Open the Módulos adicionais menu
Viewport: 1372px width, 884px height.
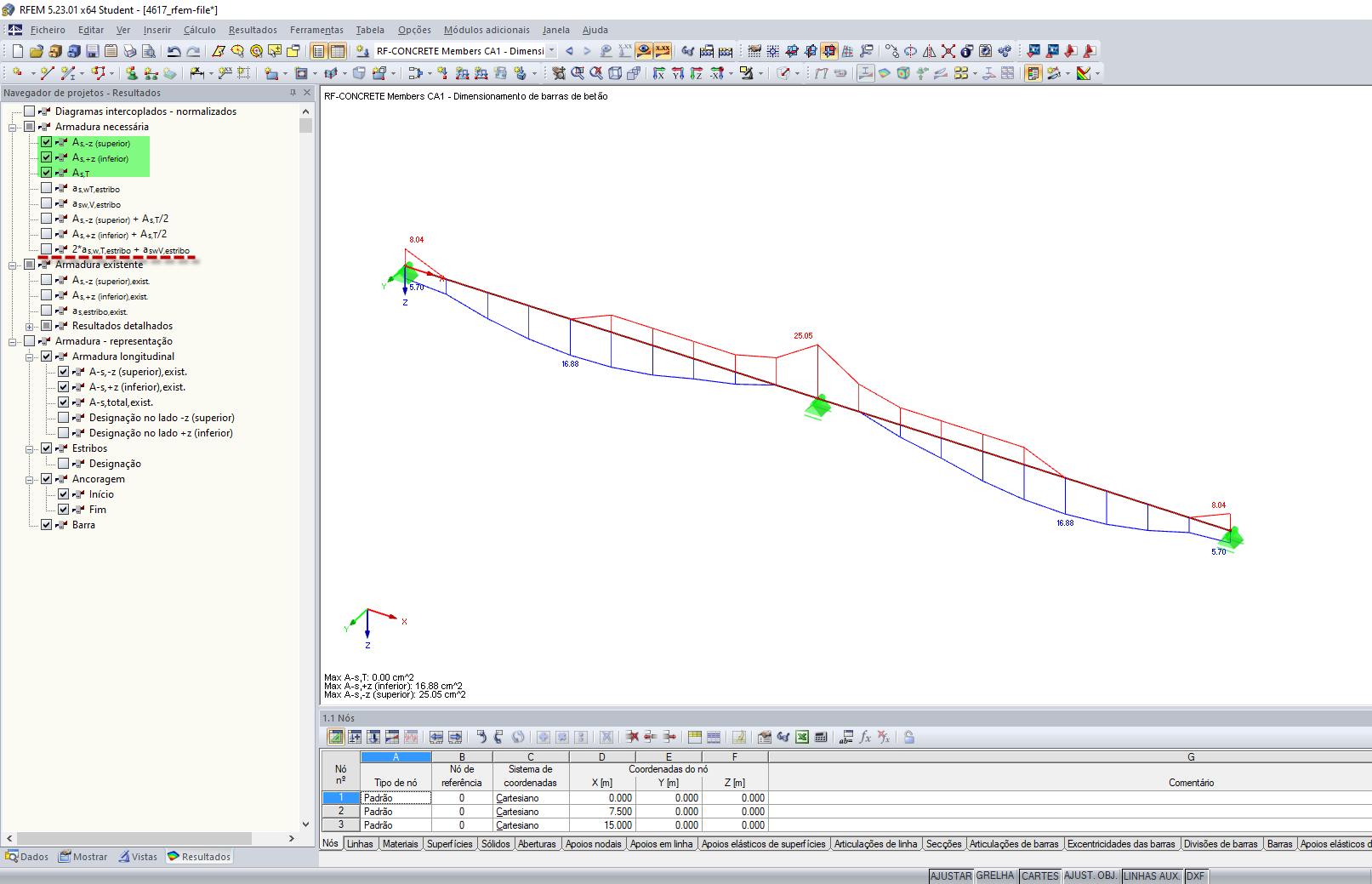(487, 30)
